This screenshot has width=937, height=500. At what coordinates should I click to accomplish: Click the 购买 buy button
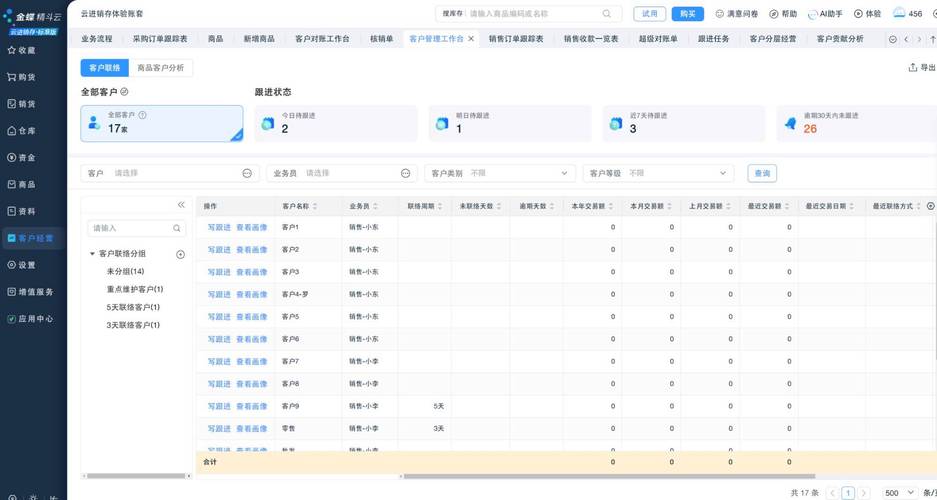[x=687, y=14]
